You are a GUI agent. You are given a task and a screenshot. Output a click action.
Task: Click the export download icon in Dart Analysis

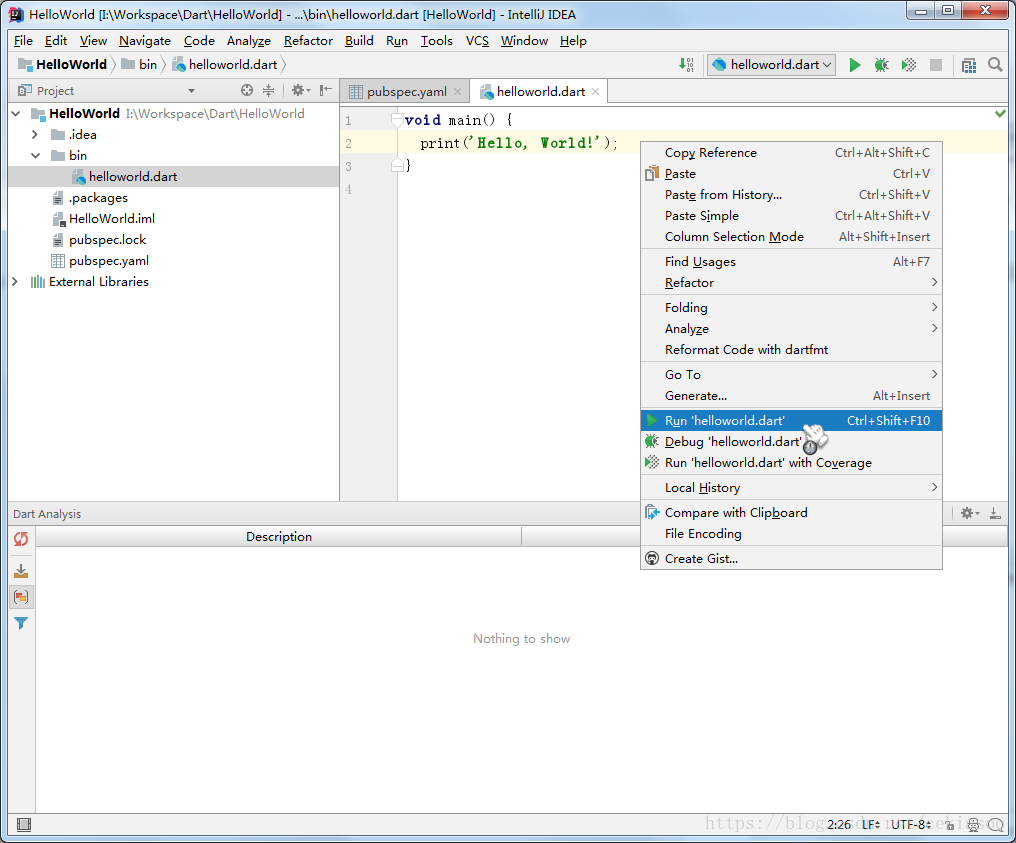pos(21,571)
